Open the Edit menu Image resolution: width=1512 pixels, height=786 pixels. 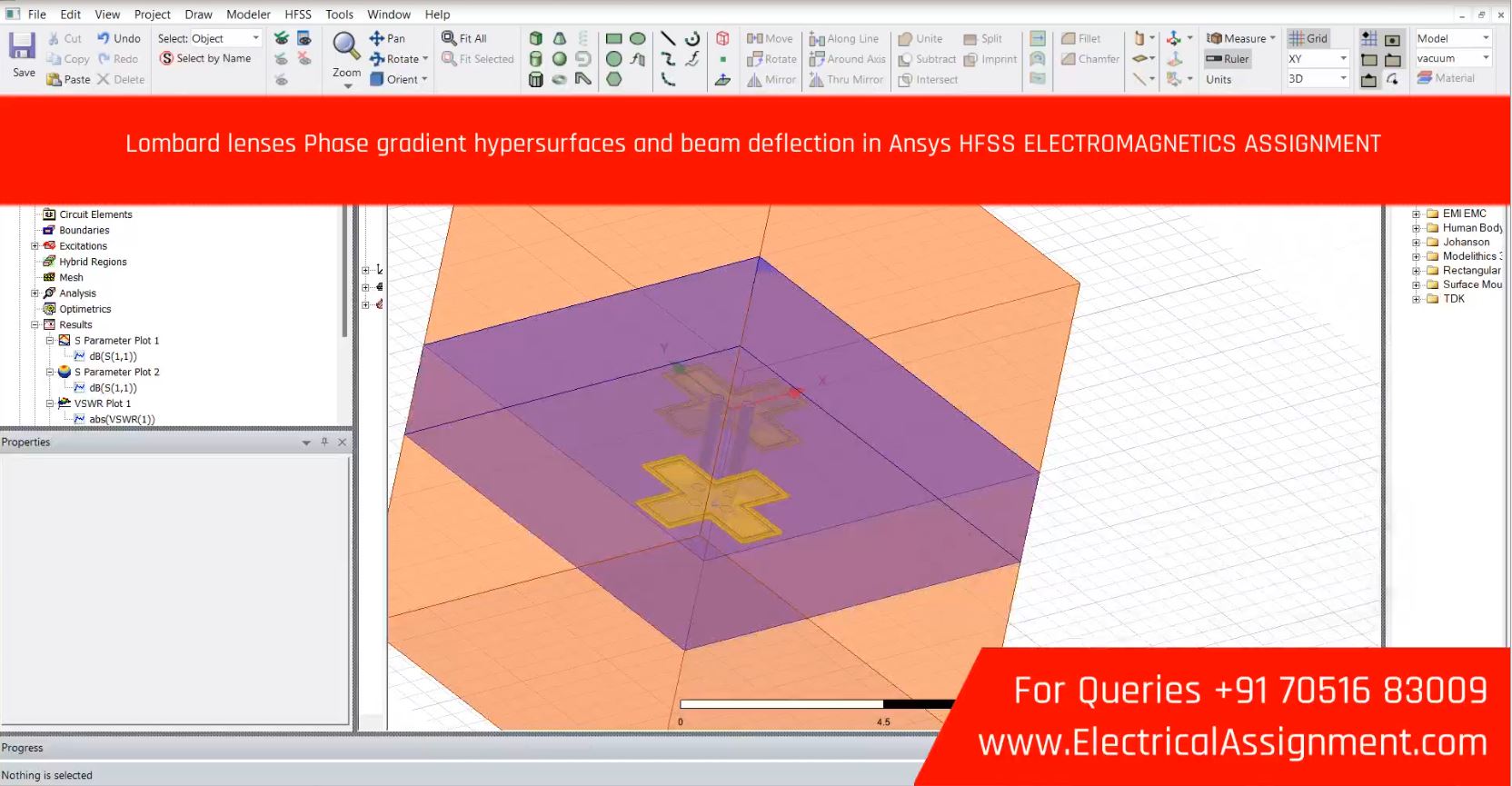(70, 14)
